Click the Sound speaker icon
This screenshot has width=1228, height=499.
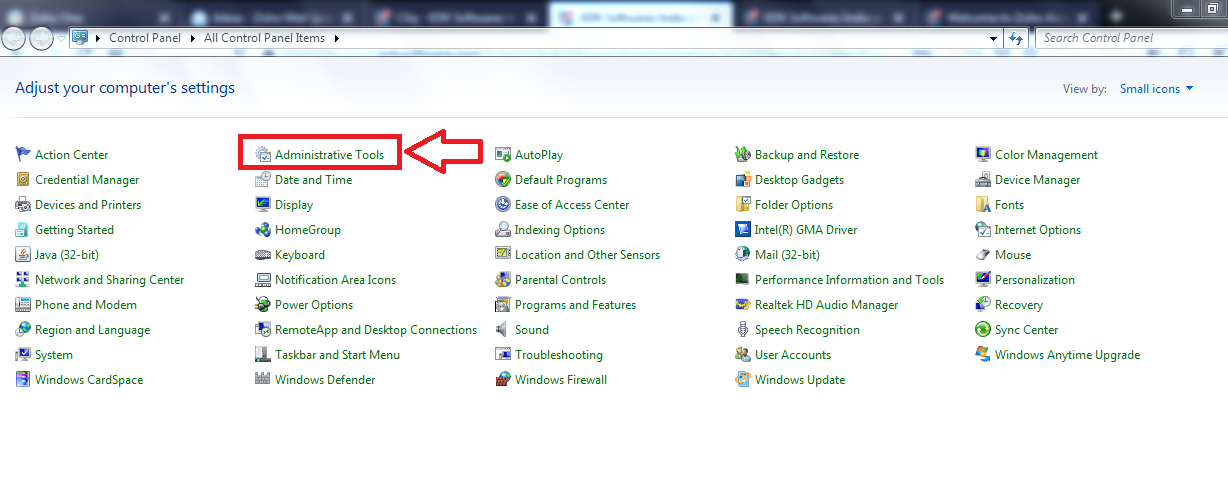pyautogui.click(x=504, y=329)
